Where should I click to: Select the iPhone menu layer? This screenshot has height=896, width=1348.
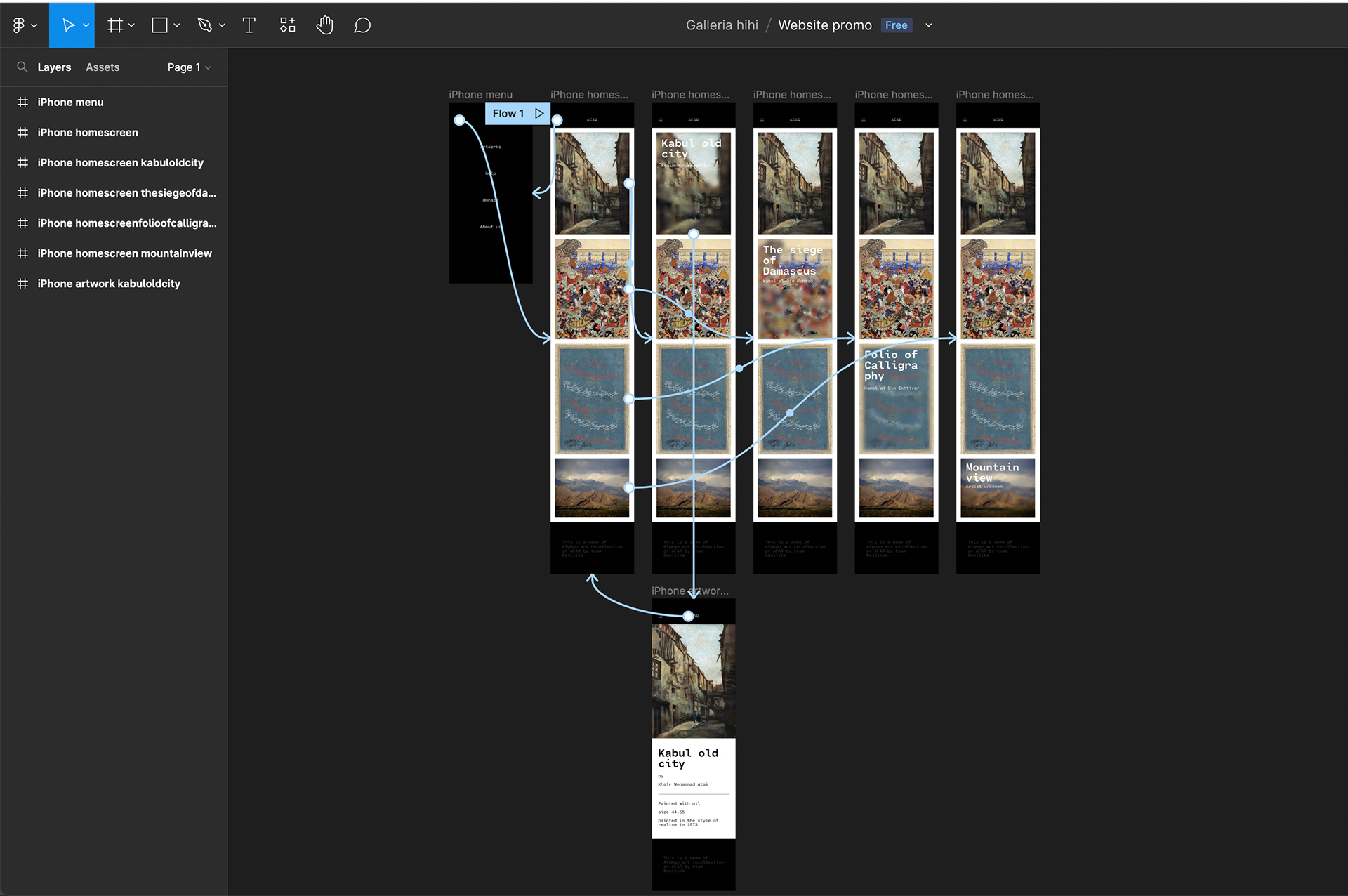(114, 103)
